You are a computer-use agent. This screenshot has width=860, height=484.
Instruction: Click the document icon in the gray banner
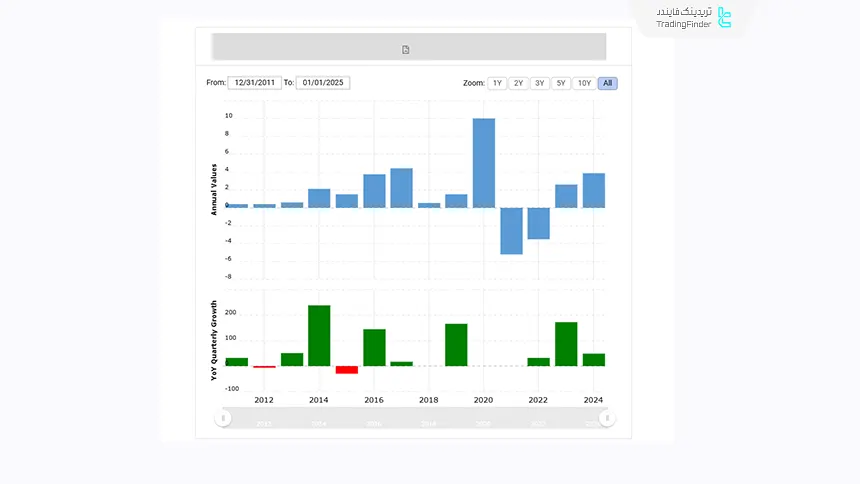[x=406, y=49]
